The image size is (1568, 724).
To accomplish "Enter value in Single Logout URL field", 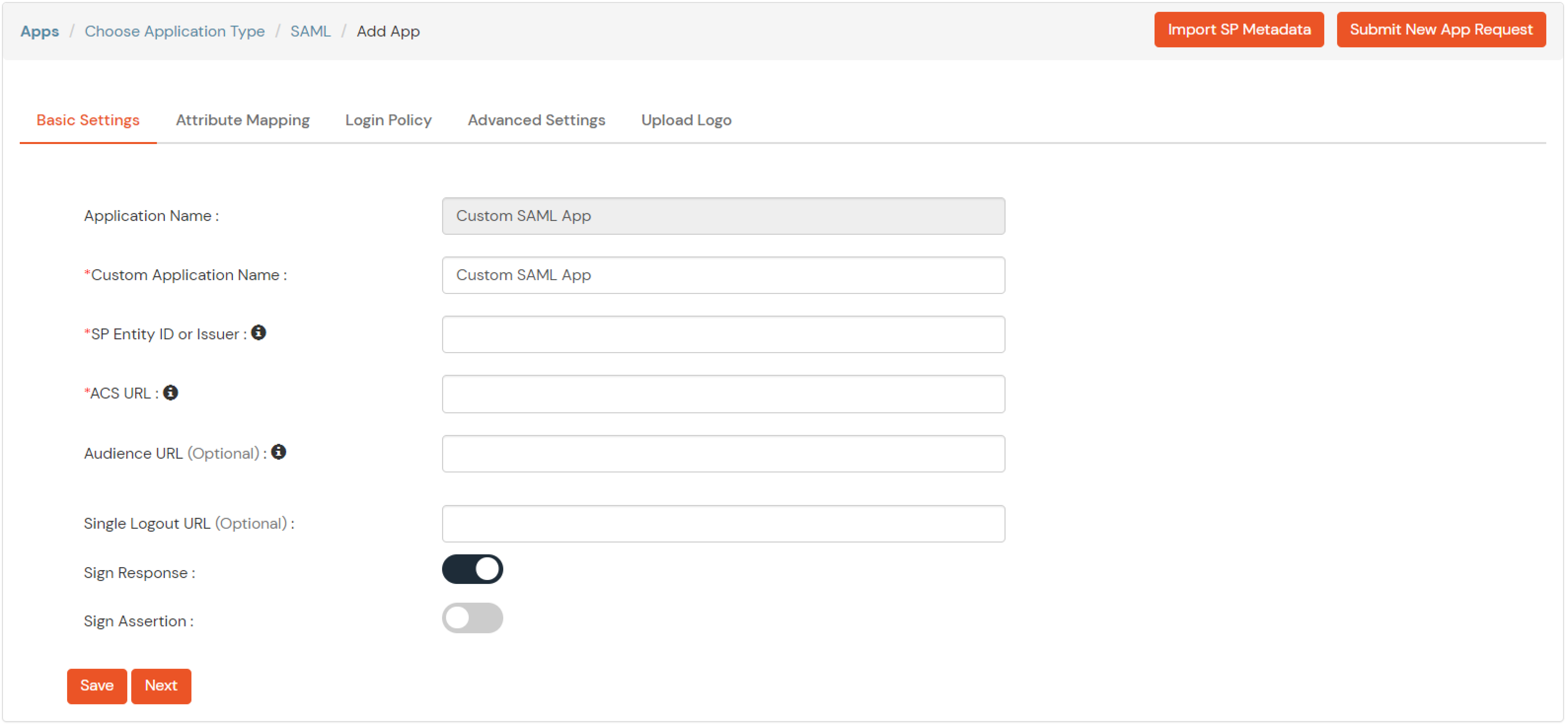I will click(724, 523).
